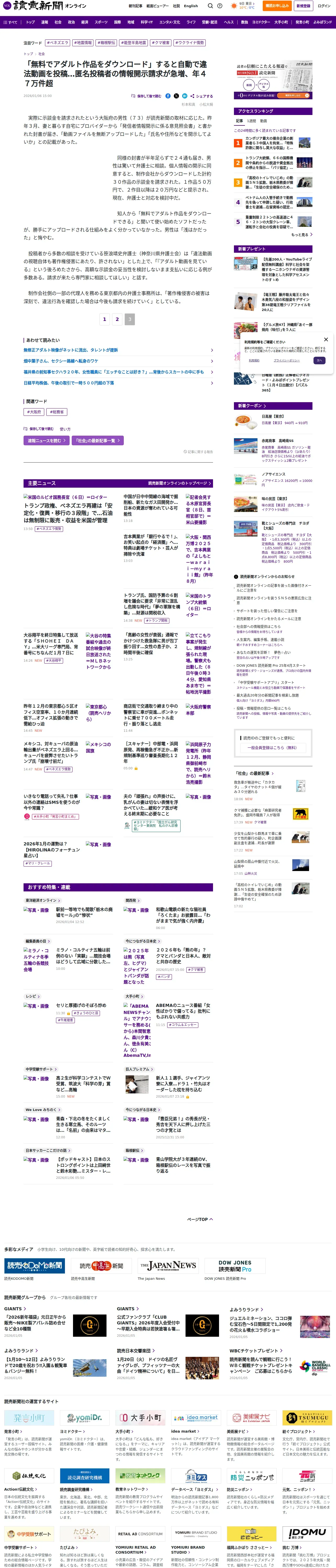336x1568 pixels.
Task: Open the weather icon for Tokyo
Action: click(234, 6)
